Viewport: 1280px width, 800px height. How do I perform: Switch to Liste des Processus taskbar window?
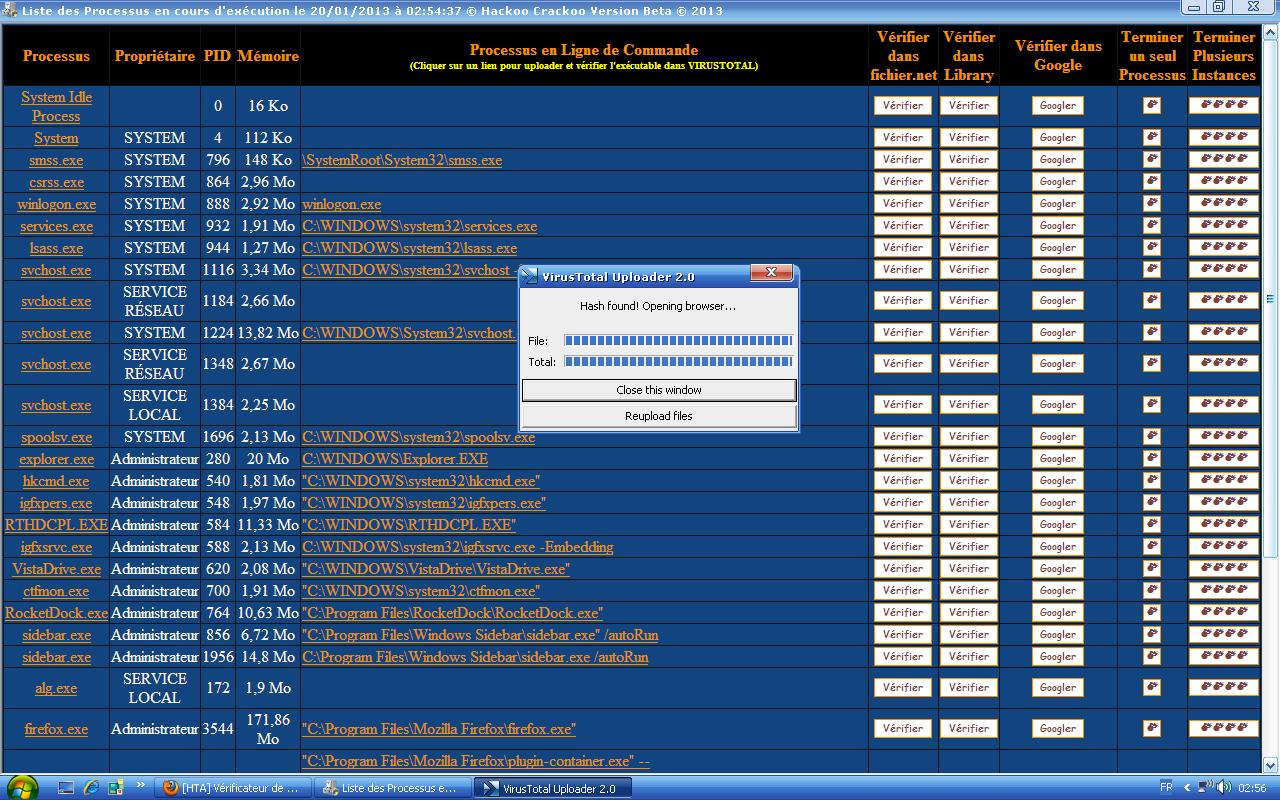(390, 788)
